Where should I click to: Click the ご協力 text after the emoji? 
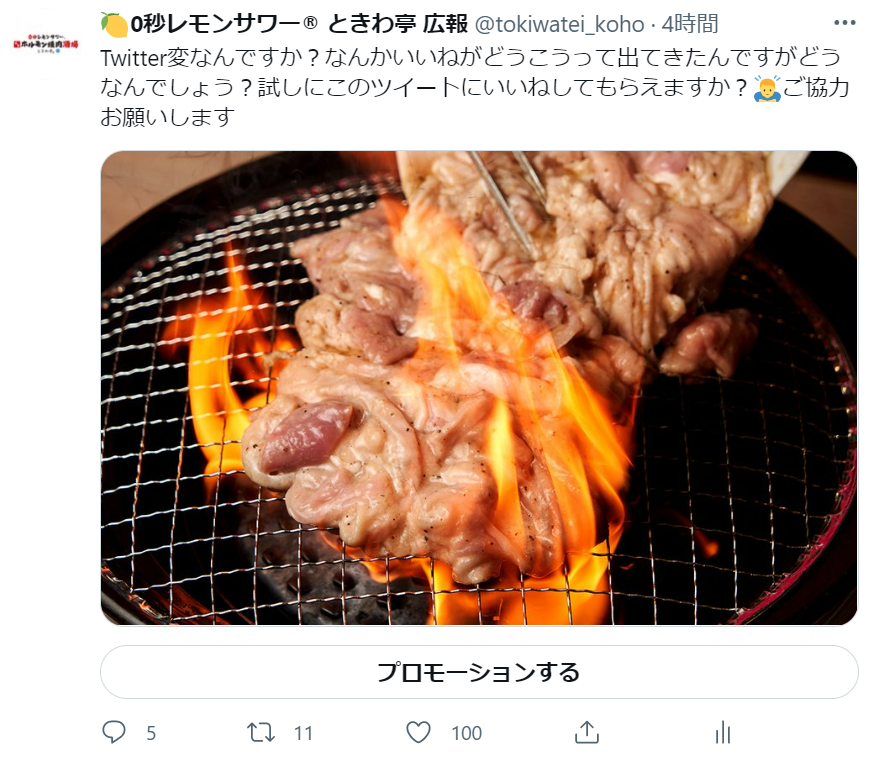816,88
